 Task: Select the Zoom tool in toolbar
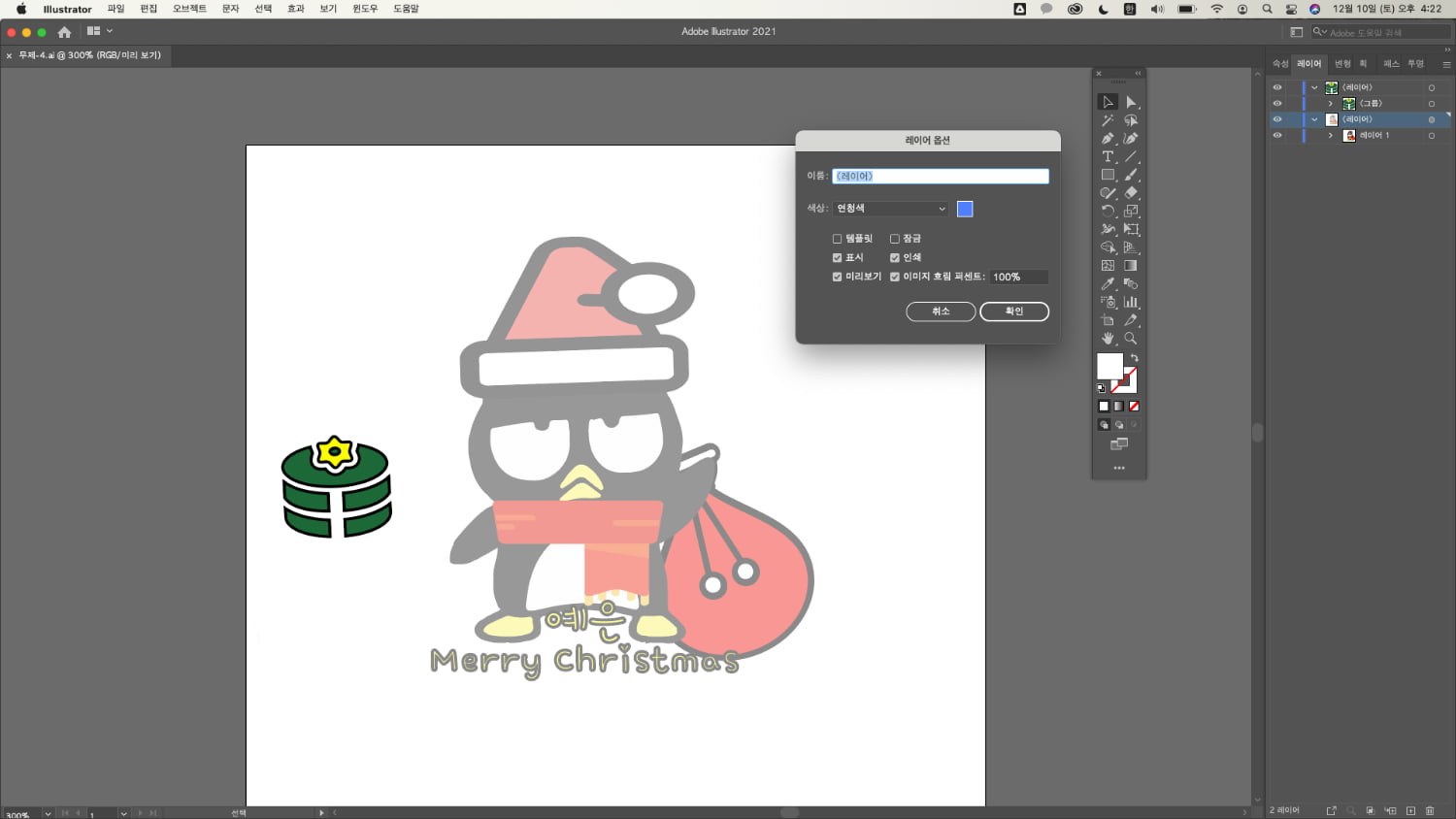pyautogui.click(x=1131, y=339)
